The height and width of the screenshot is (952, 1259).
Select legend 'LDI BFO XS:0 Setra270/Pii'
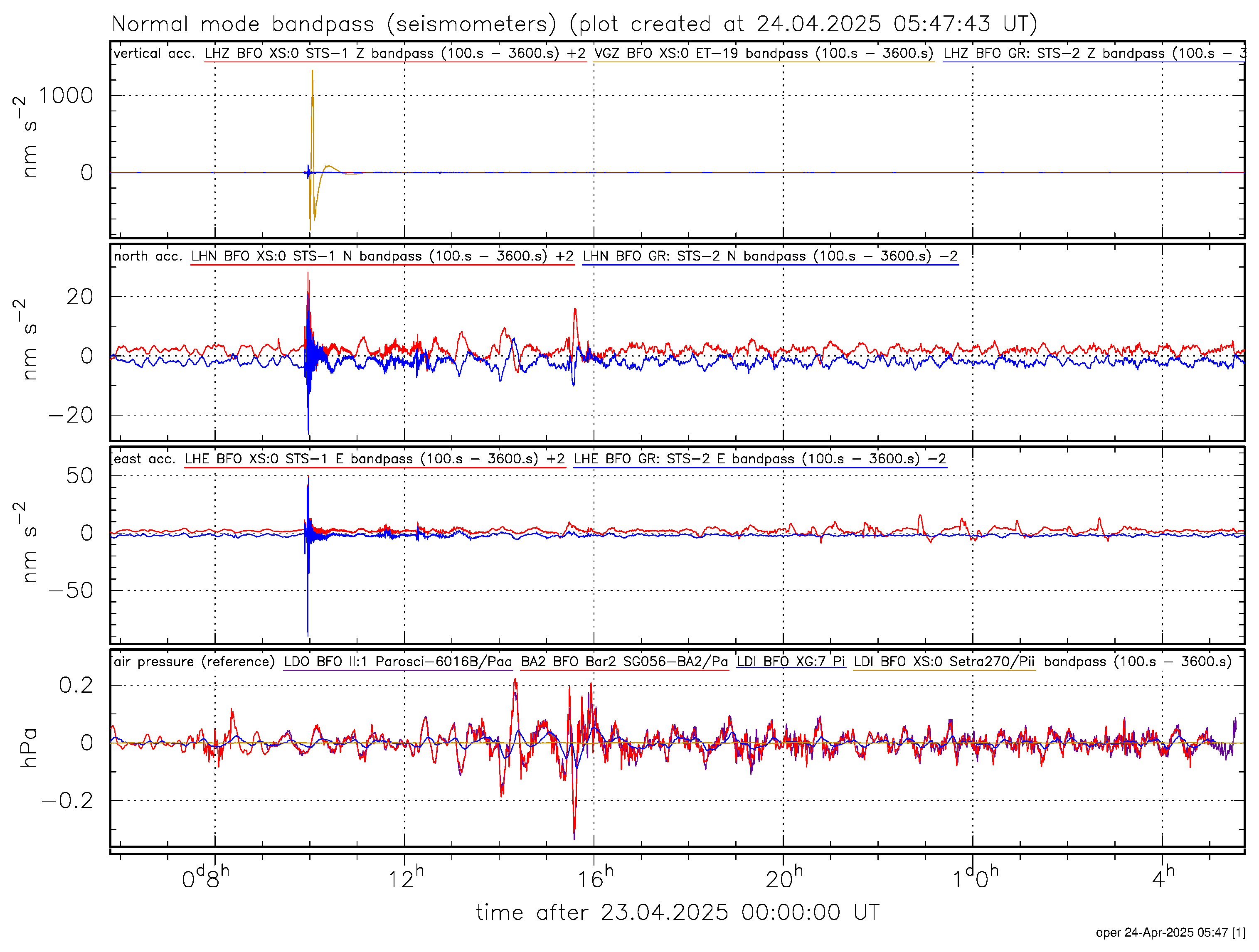click(x=945, y=662)
